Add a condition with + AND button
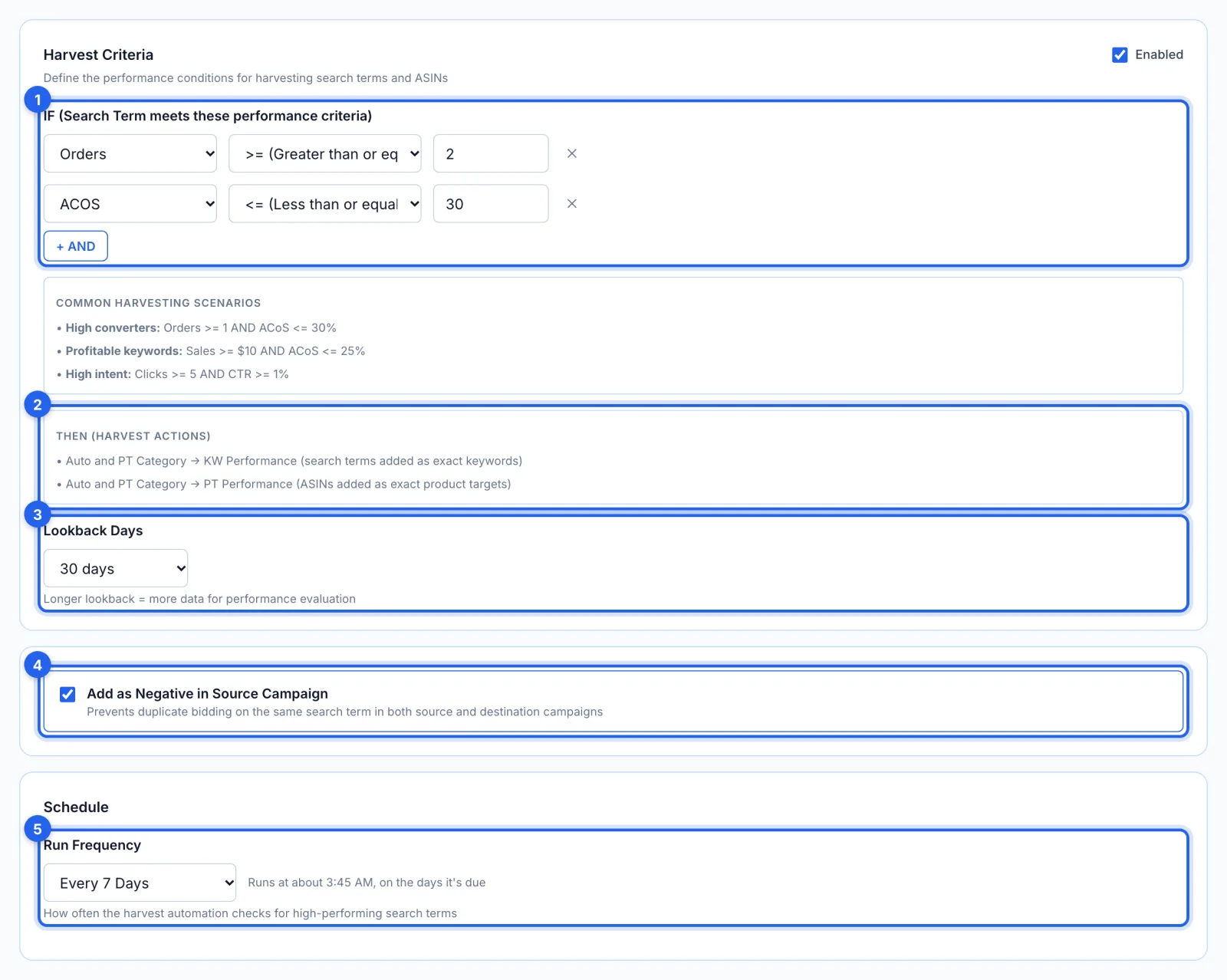 click(76, 246)
